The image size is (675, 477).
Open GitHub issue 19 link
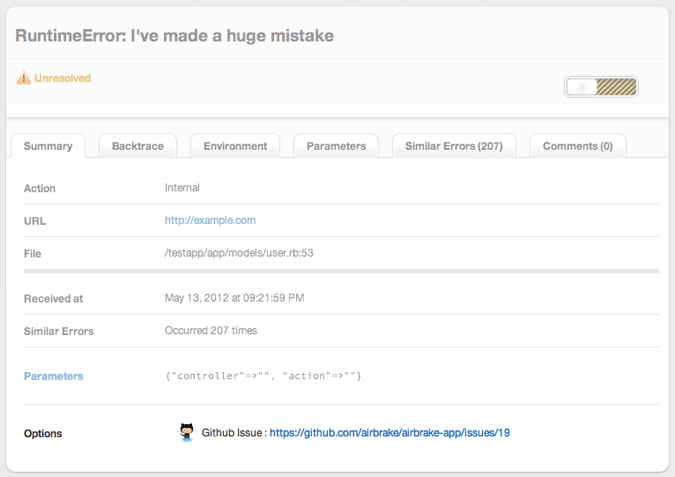click(x=390, y=433)
